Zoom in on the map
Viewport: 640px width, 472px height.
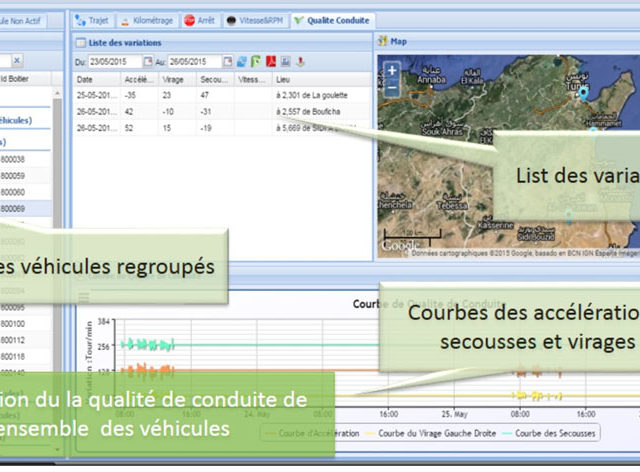392,71
